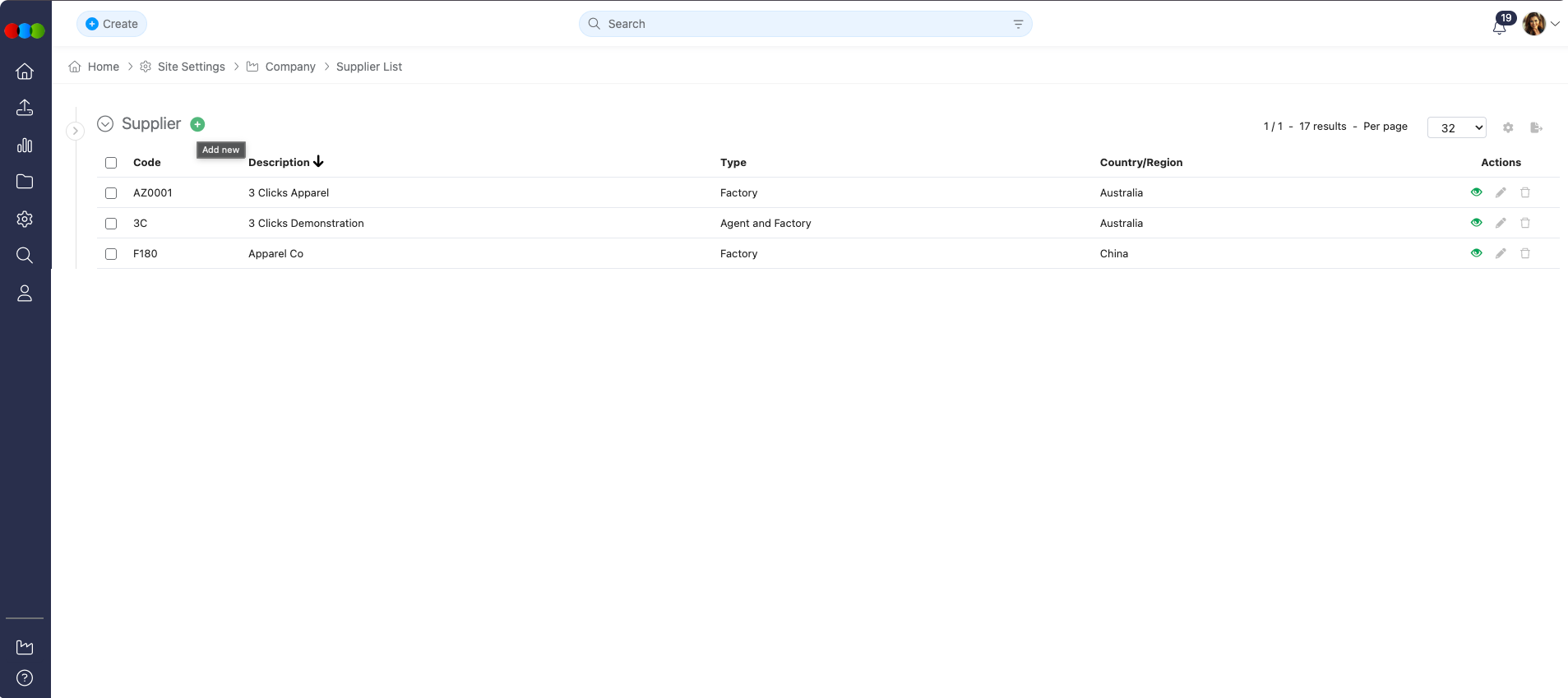Click the Create button
The image size is (1568, 698).
coord(112,24)
